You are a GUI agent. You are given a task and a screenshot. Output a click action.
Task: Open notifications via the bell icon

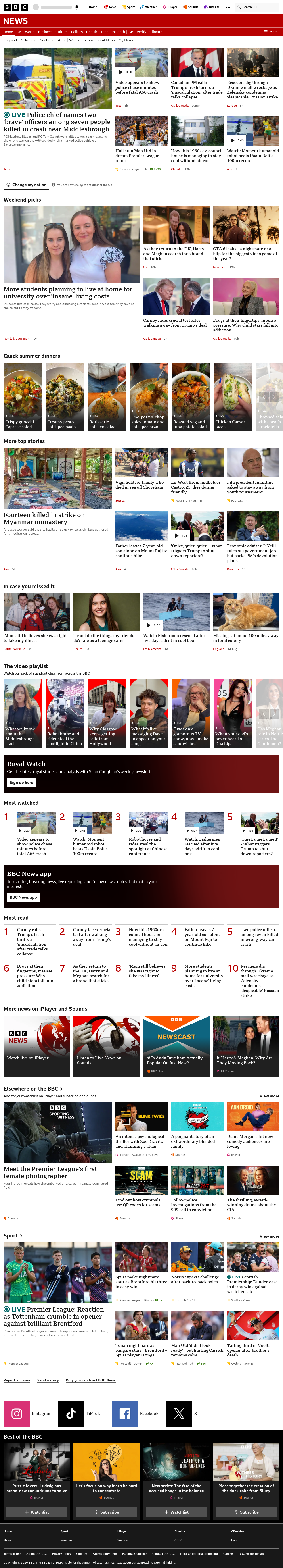tap(77, 7)
